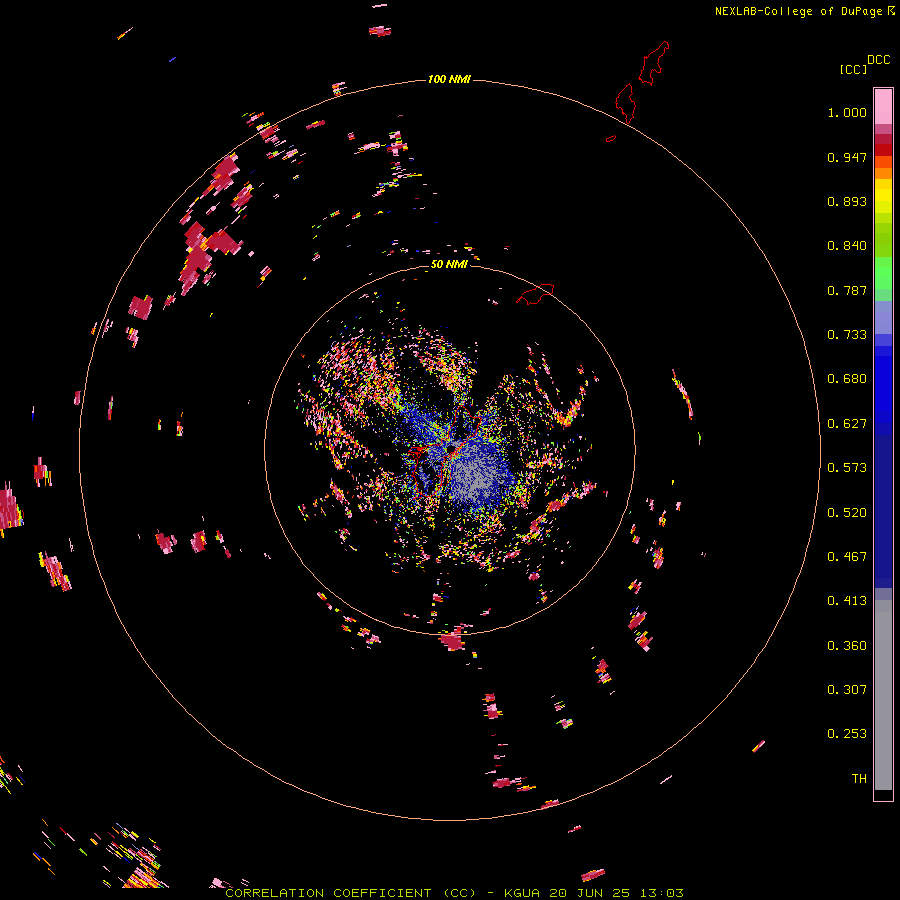Select the 0.893 scale value
This screenshot has height=900, width=900.
pyautogui.click(x=847, y=201)
